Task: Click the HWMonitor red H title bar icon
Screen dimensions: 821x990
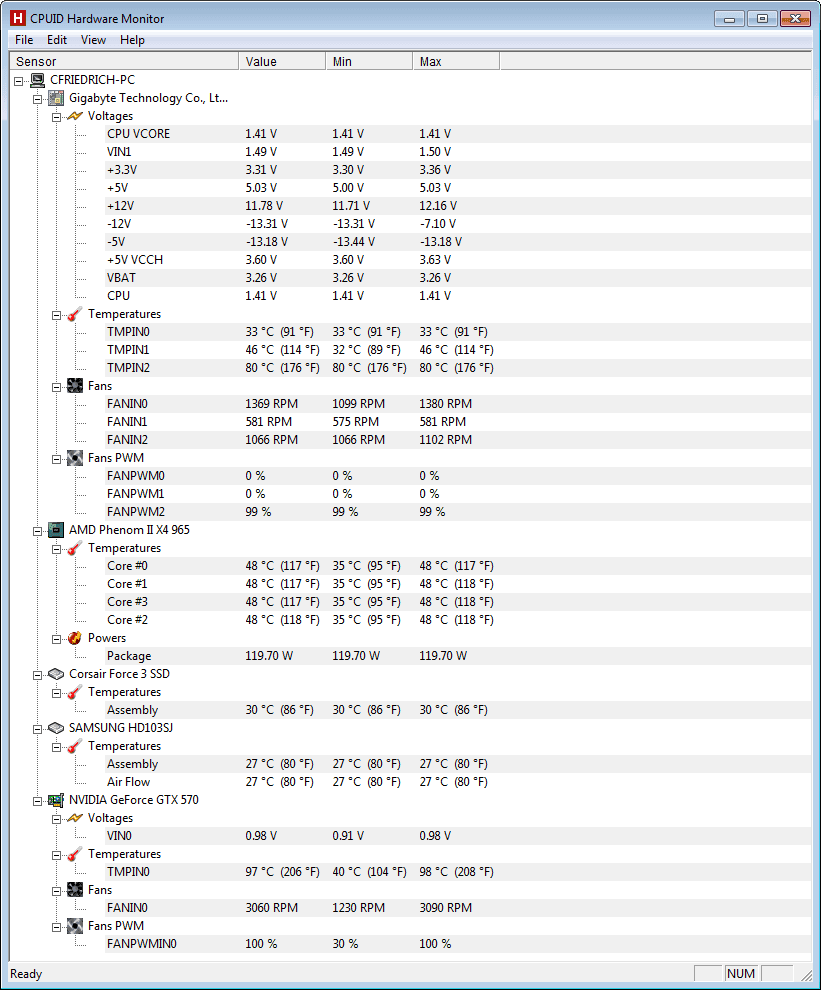Action: pos(17,19)
